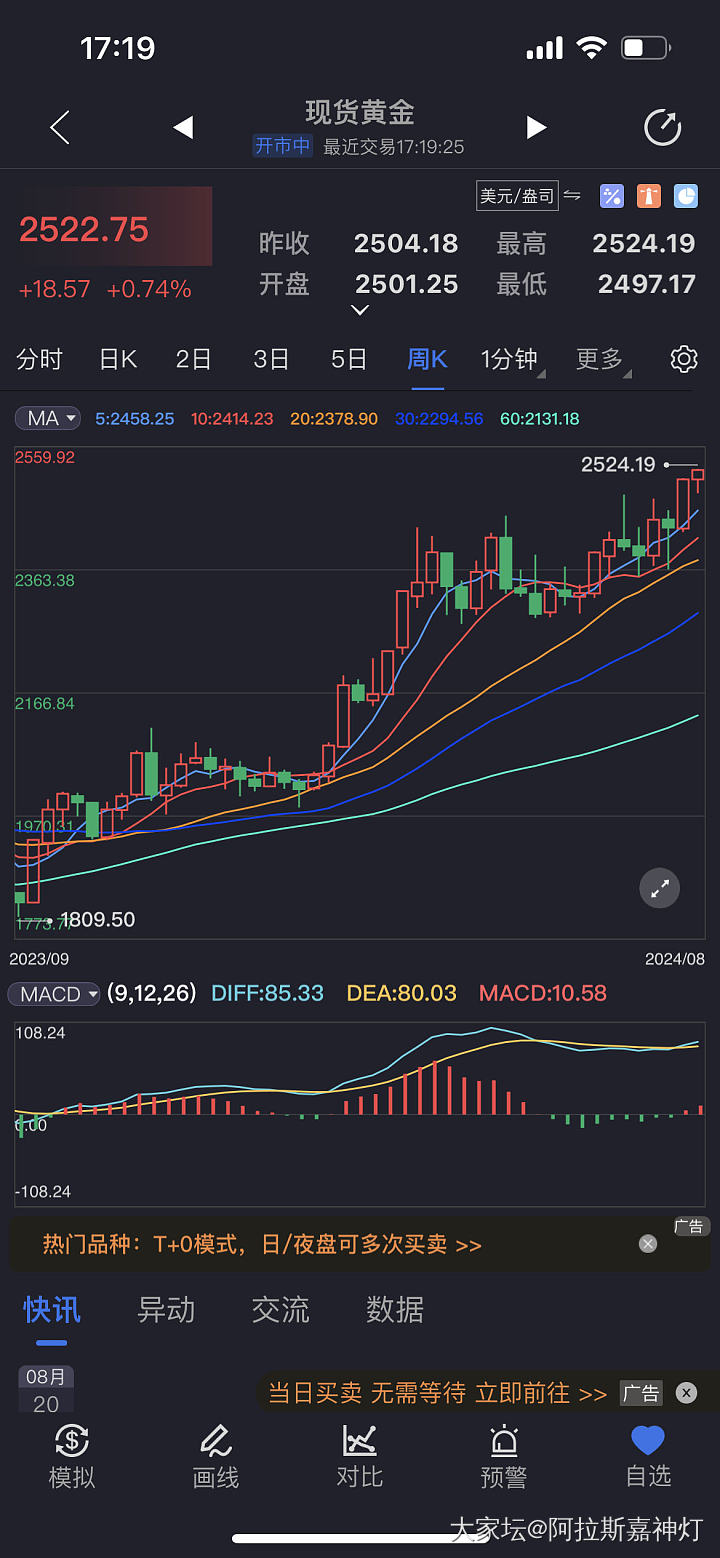
Task: Tap the 1809.50 low price label
Action: tap(97, 919)
